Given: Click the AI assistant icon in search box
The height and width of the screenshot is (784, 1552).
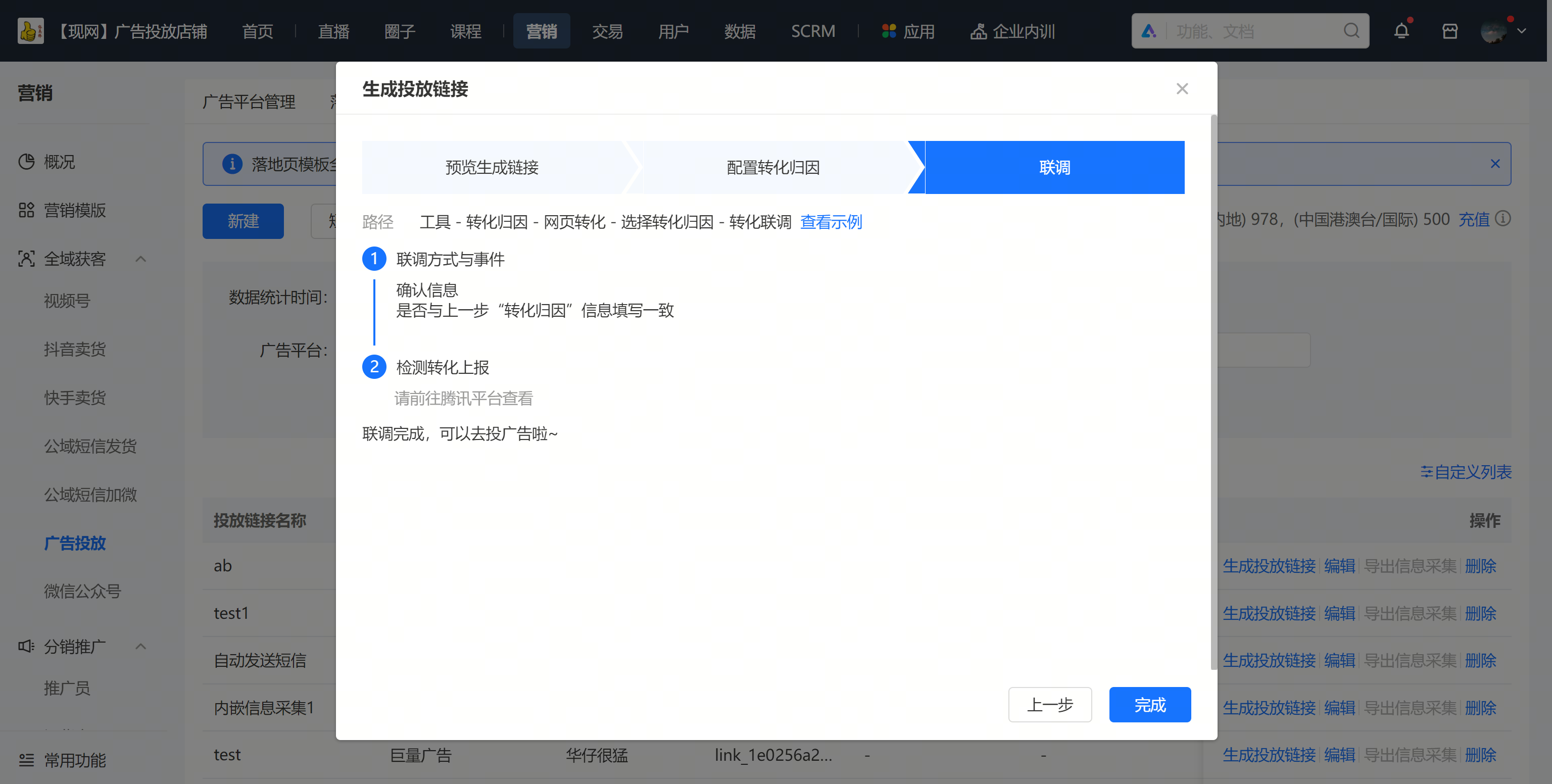Looking at the screenshot, I should [1149, 31].
